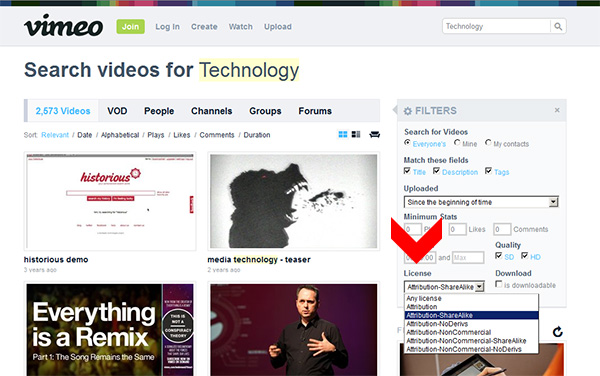This screenshot has height=376, width=600.
Task: Toggle the Tags field checkbox
Action: (488, 171)
